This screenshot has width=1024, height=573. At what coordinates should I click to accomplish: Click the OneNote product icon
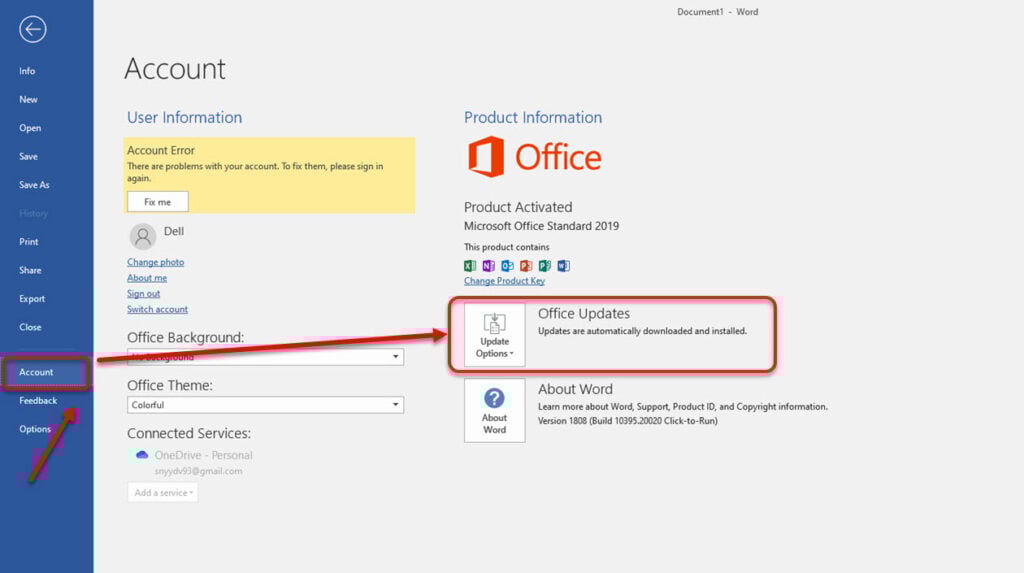coord(488,265)
